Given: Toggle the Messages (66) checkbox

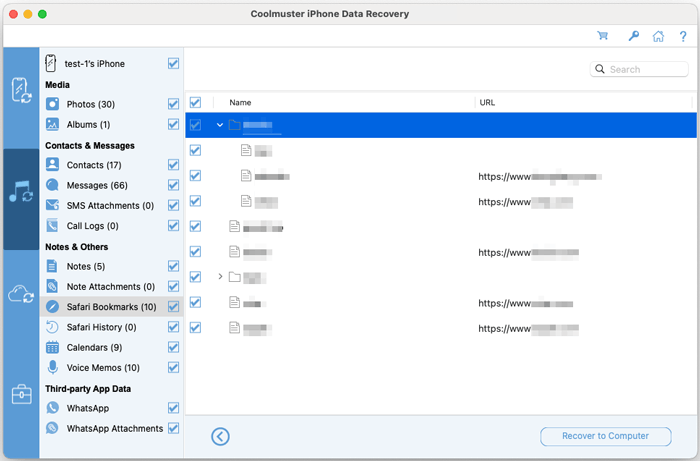Looking at the screenshot, I should 173,185.
